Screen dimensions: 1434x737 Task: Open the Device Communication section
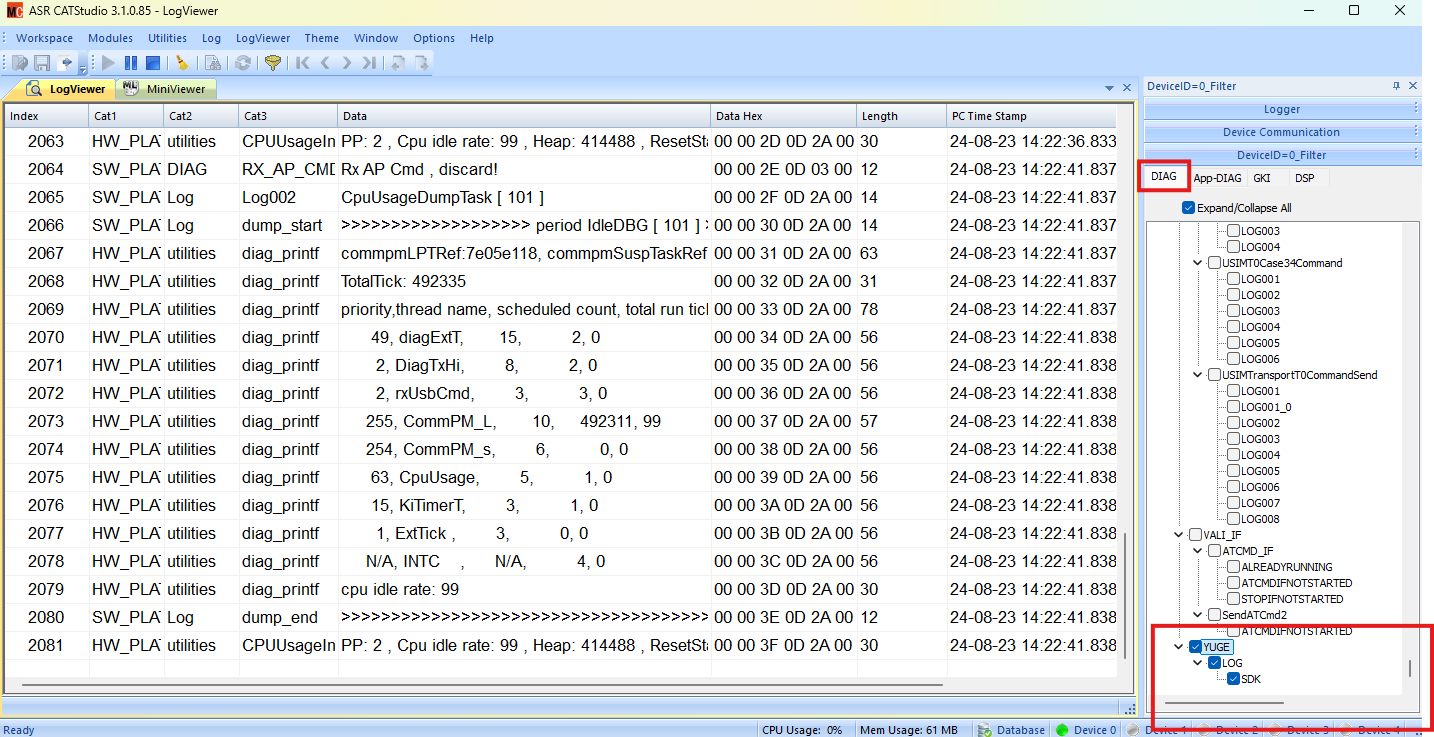pos(1281,132)
